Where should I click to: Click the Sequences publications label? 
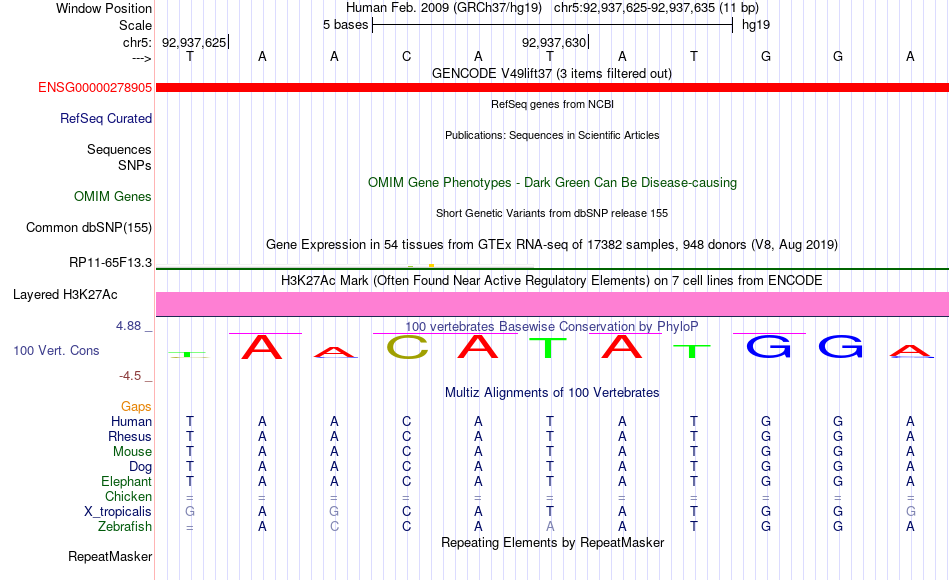pyautogui.click(x=119, y=150)
